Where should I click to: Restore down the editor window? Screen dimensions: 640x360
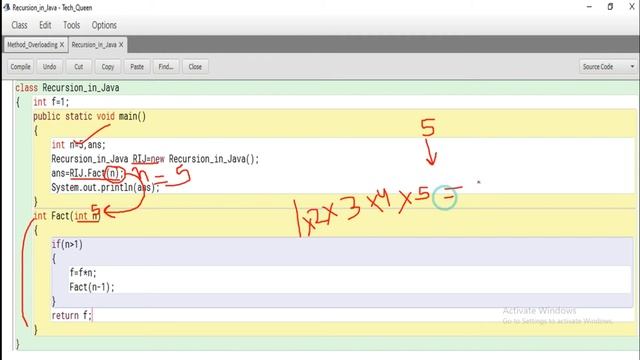[x=610, y=7]
